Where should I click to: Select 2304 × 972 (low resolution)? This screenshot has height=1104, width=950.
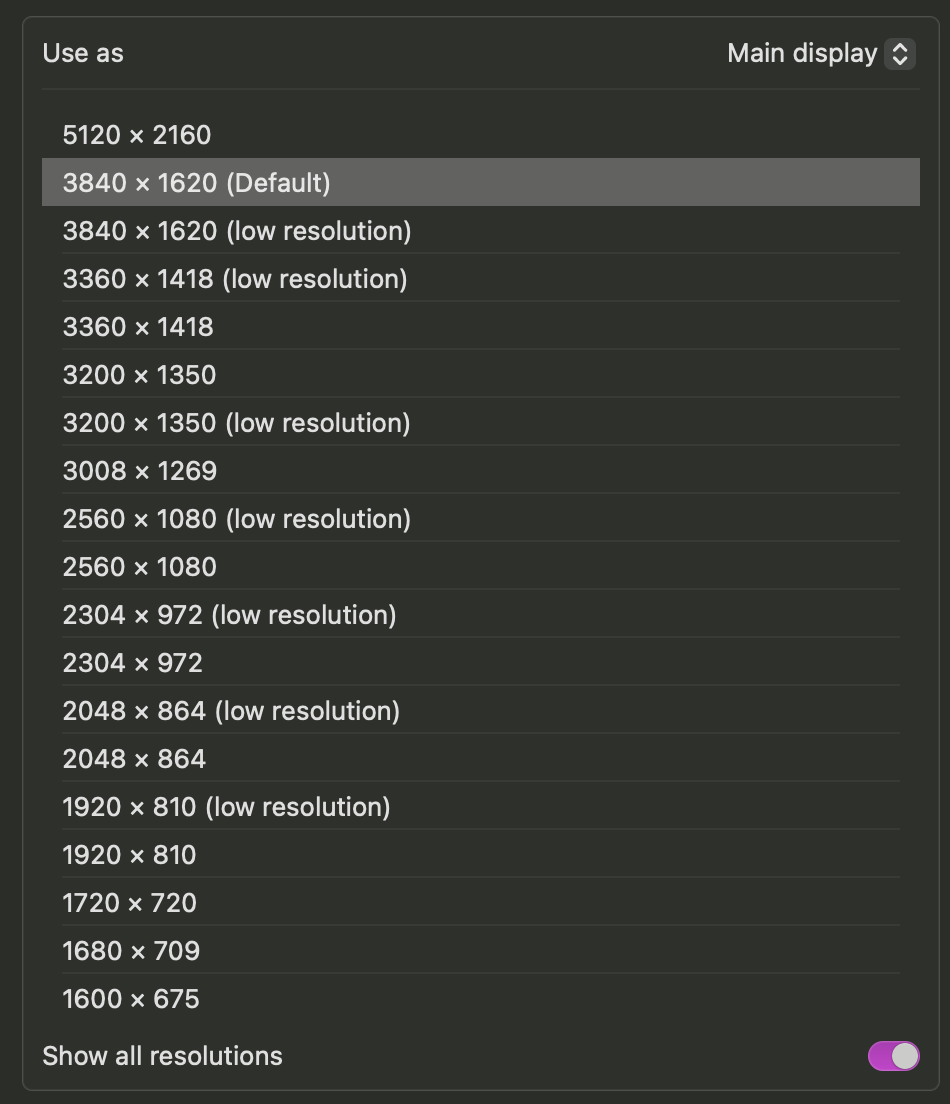point(229,615)
